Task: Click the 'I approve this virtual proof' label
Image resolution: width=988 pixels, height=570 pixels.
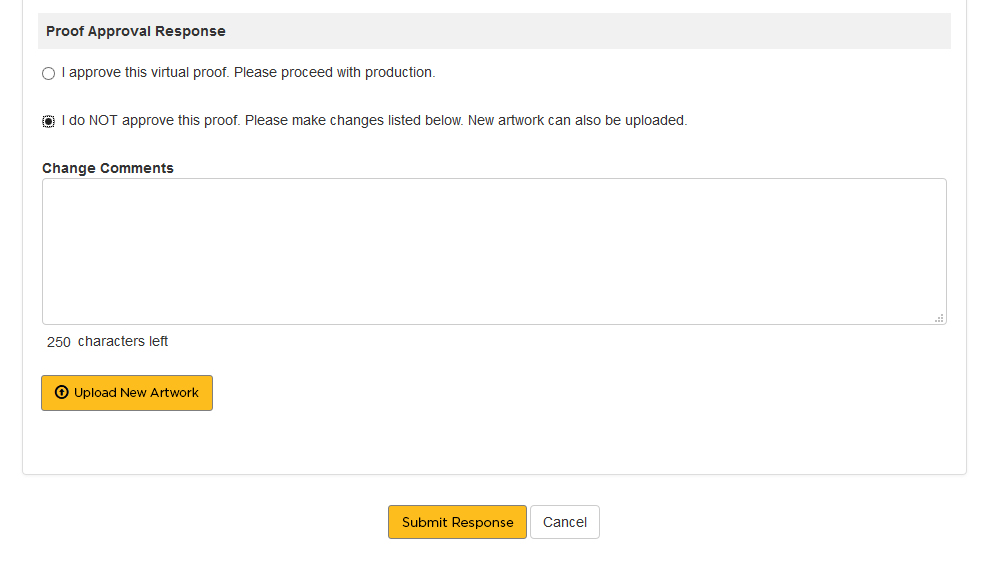Action: pos(146,73)
